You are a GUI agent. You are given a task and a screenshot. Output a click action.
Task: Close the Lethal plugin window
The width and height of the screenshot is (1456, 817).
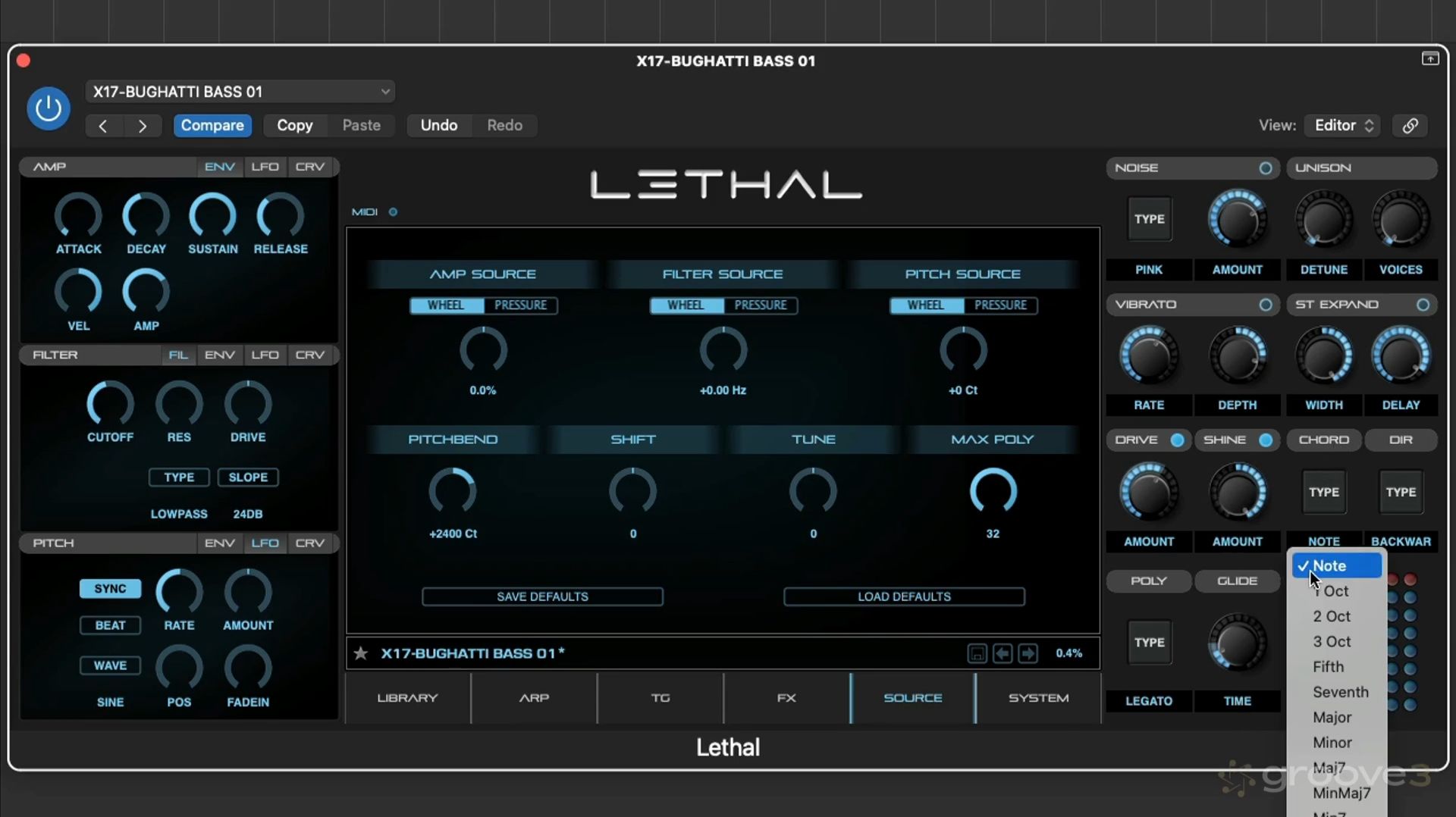click(x=24, y=61)
